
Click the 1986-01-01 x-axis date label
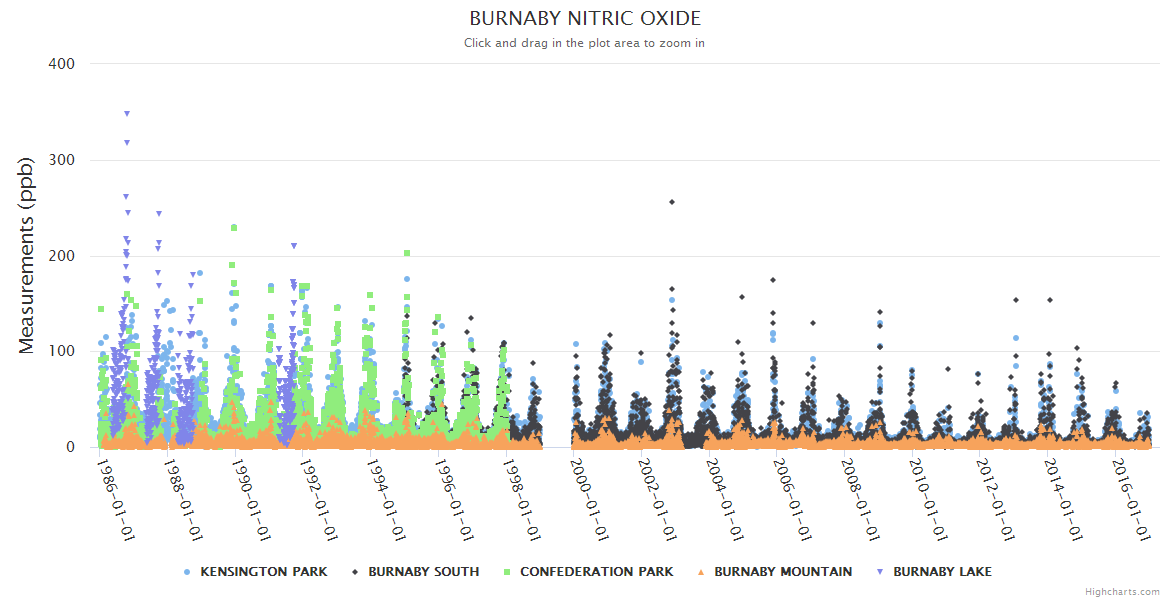[115, 500]
